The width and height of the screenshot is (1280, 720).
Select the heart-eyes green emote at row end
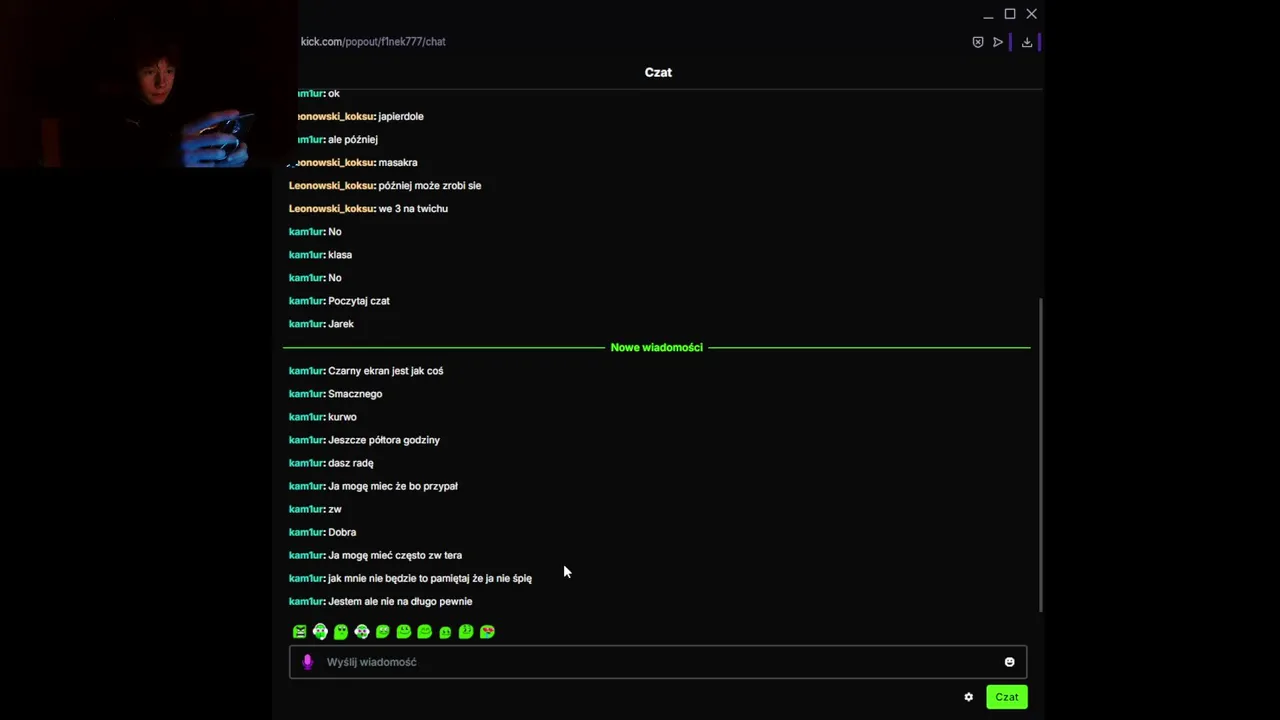click(487, 631)
